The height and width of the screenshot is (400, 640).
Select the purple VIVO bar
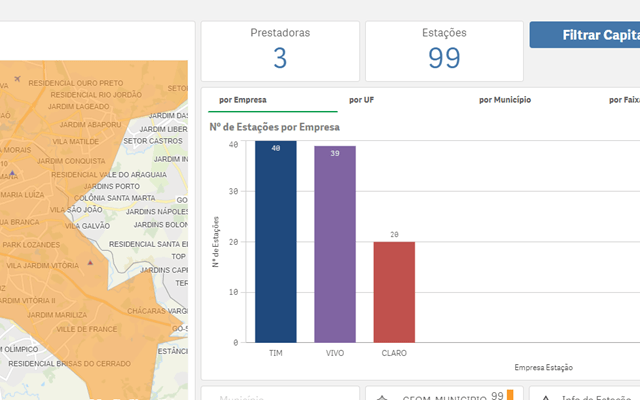pyautogui.click(x=335, y=244)
